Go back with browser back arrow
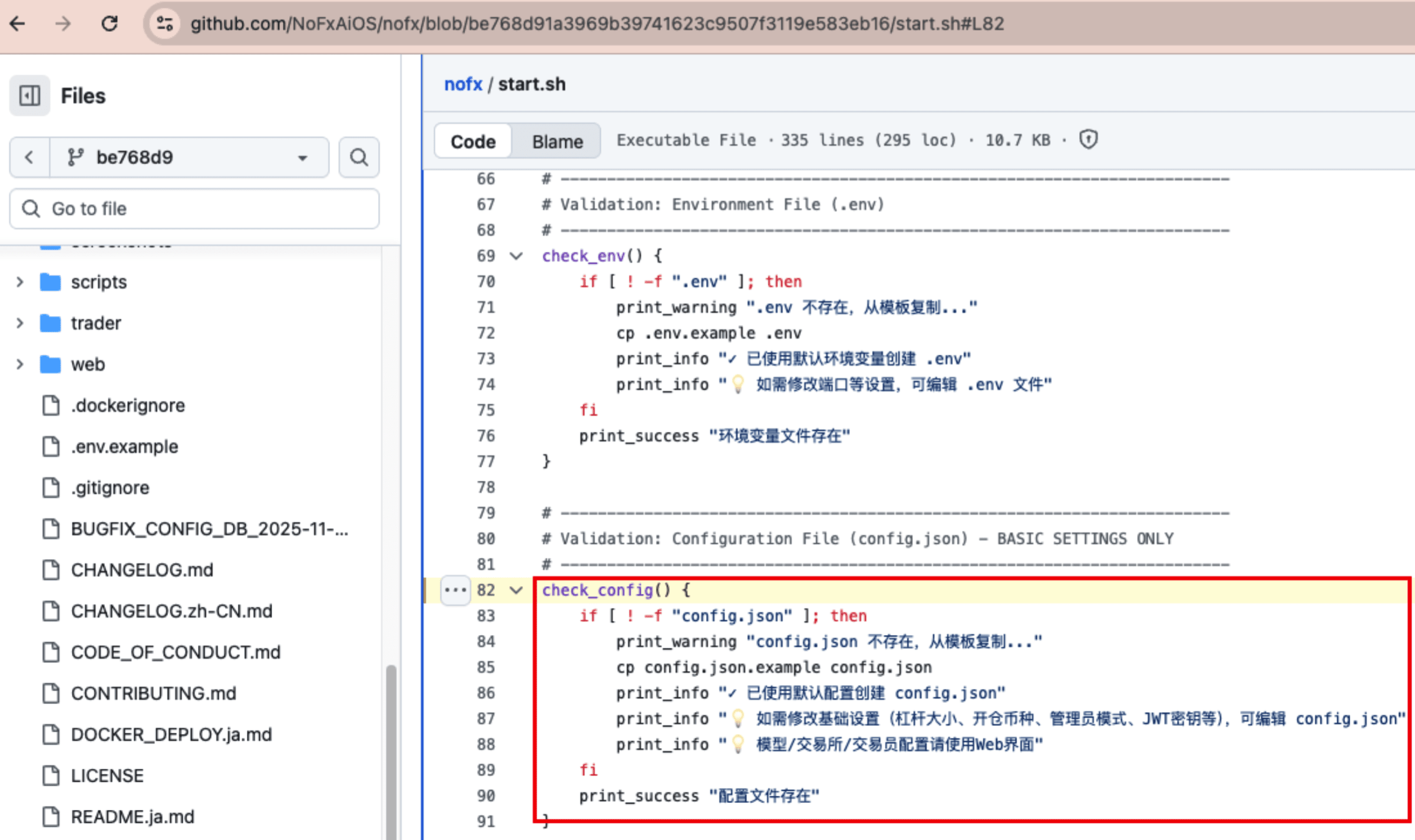This screenshot has height=840, width=1415. 18,24
